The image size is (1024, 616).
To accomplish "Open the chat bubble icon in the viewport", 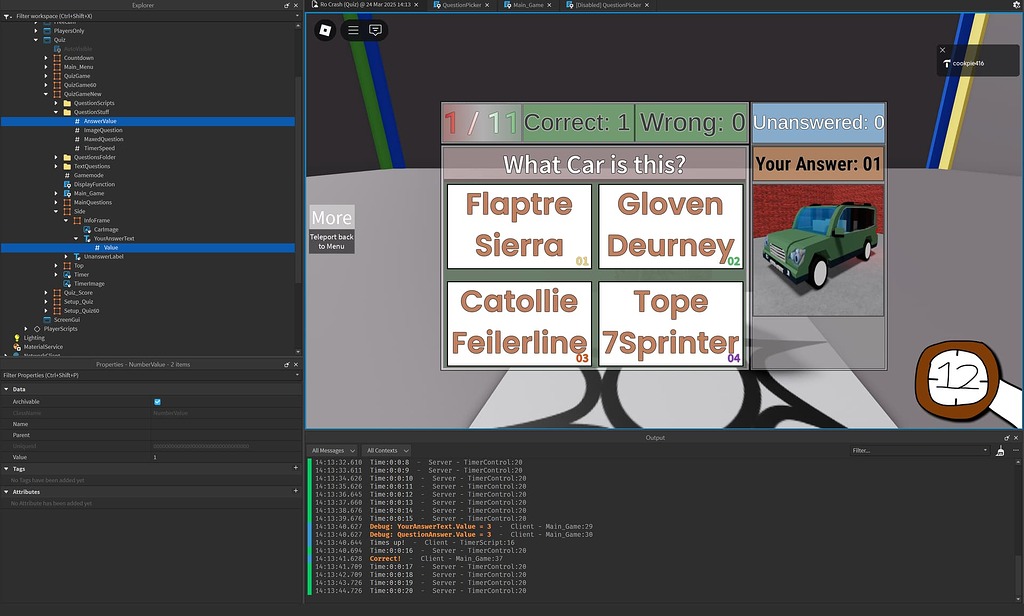I will (375, 29).
